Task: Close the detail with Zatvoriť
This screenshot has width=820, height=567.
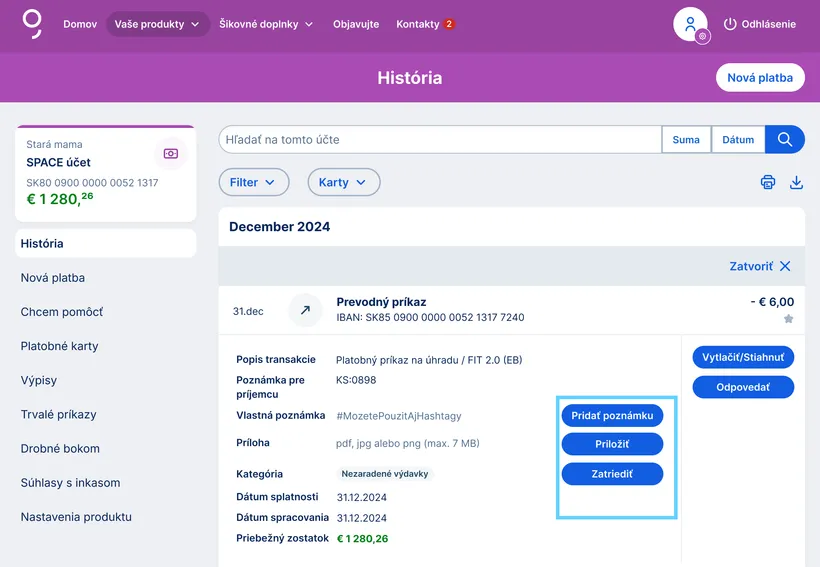Action: point(760,266)
